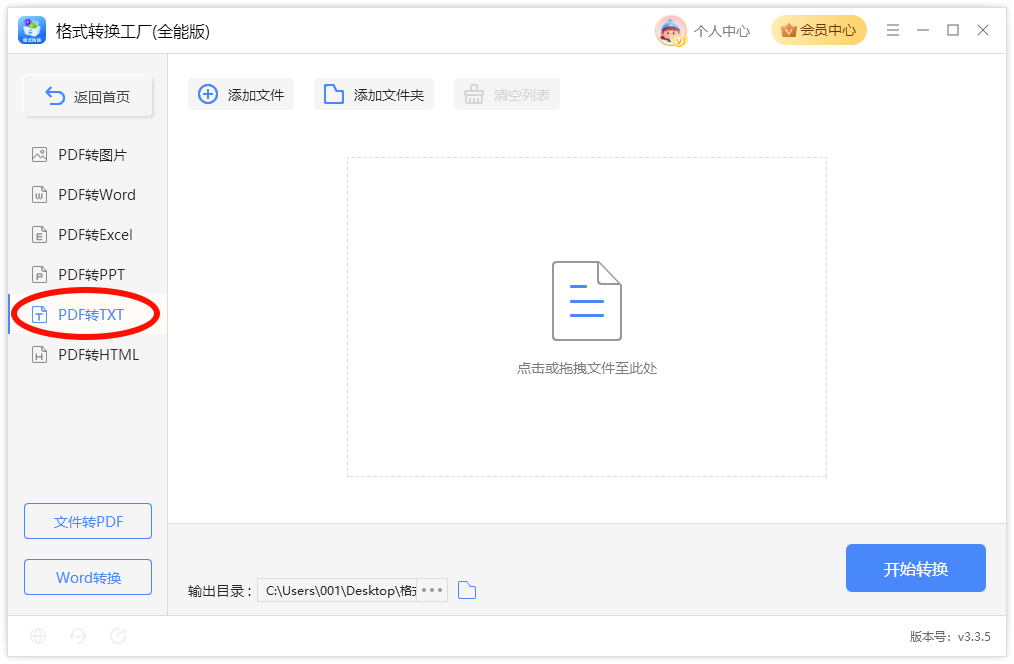Click the customer support chat icon
1014x664 pixels.
(x=78, y=636)
